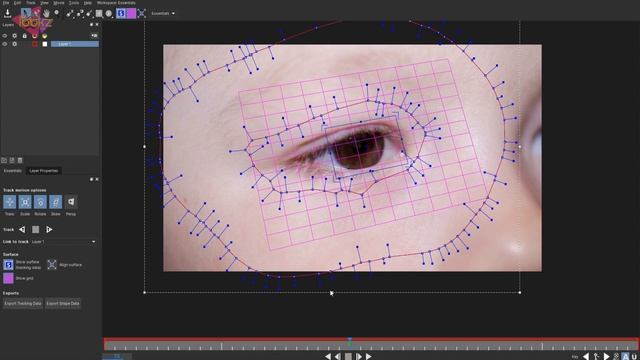
Task: Toggle the Autokey A button
Action: (x=625, y=357)
